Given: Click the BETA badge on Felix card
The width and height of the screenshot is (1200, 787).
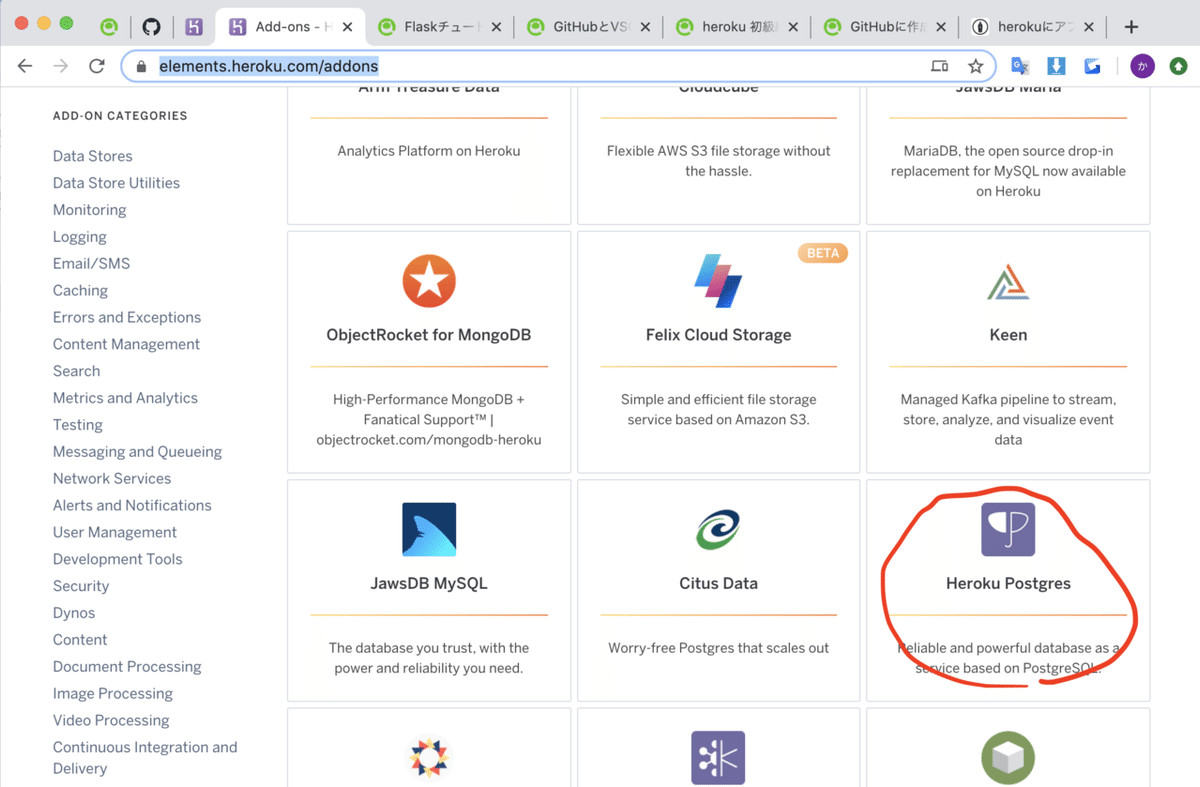Looking at the screenshot, I should 823,253.
